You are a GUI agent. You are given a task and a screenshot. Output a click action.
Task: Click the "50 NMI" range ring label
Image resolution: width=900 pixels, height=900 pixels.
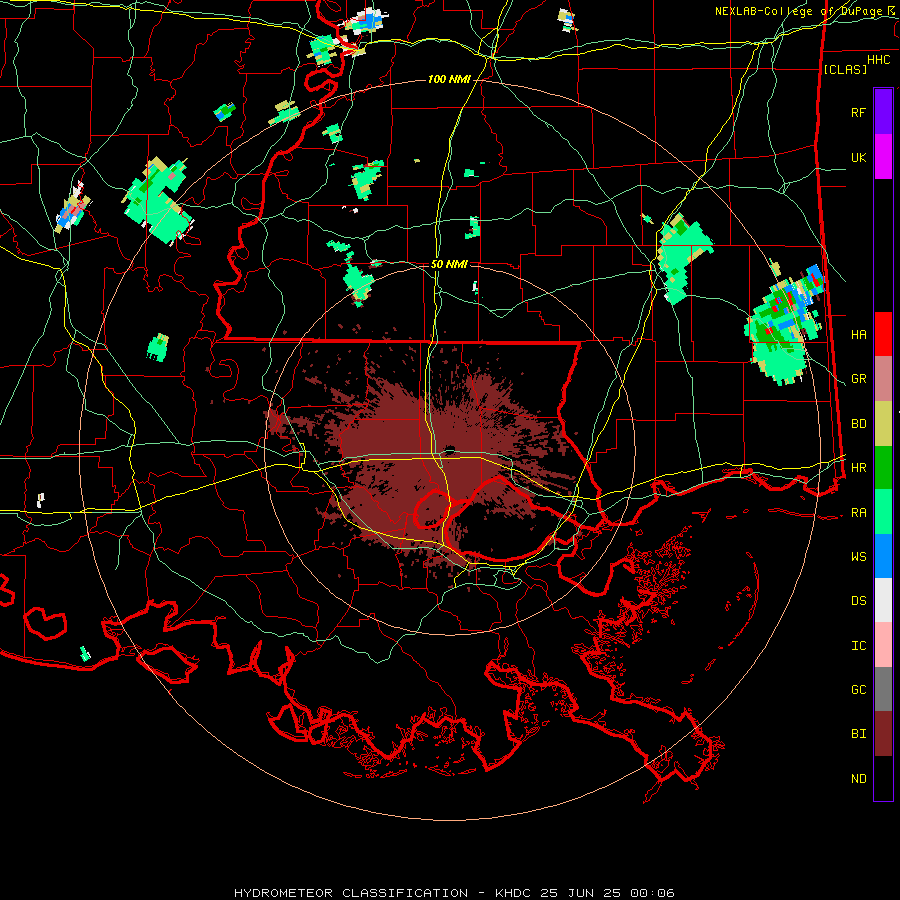449,264
